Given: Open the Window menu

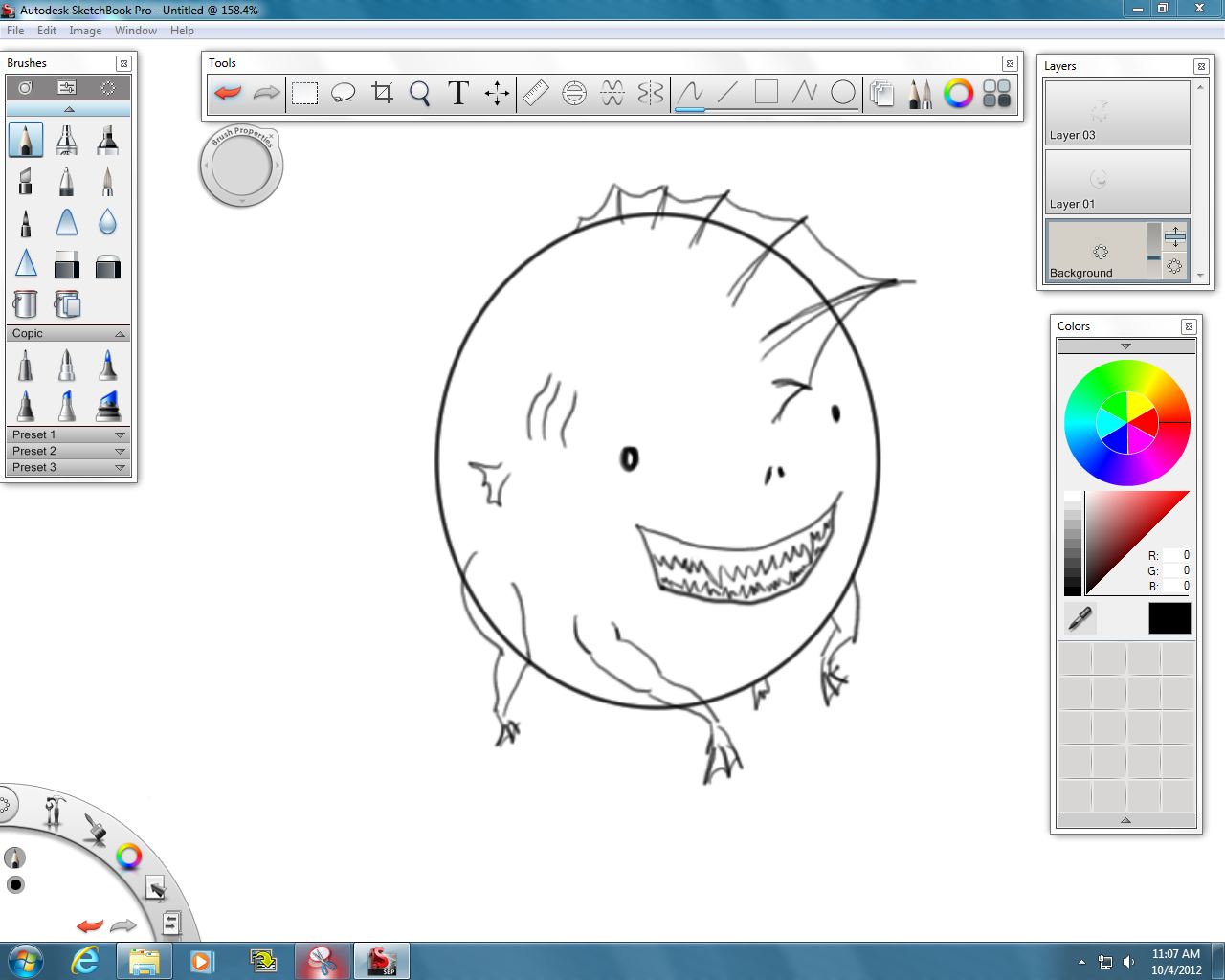Looking at the screenshot, I should 135,31.
